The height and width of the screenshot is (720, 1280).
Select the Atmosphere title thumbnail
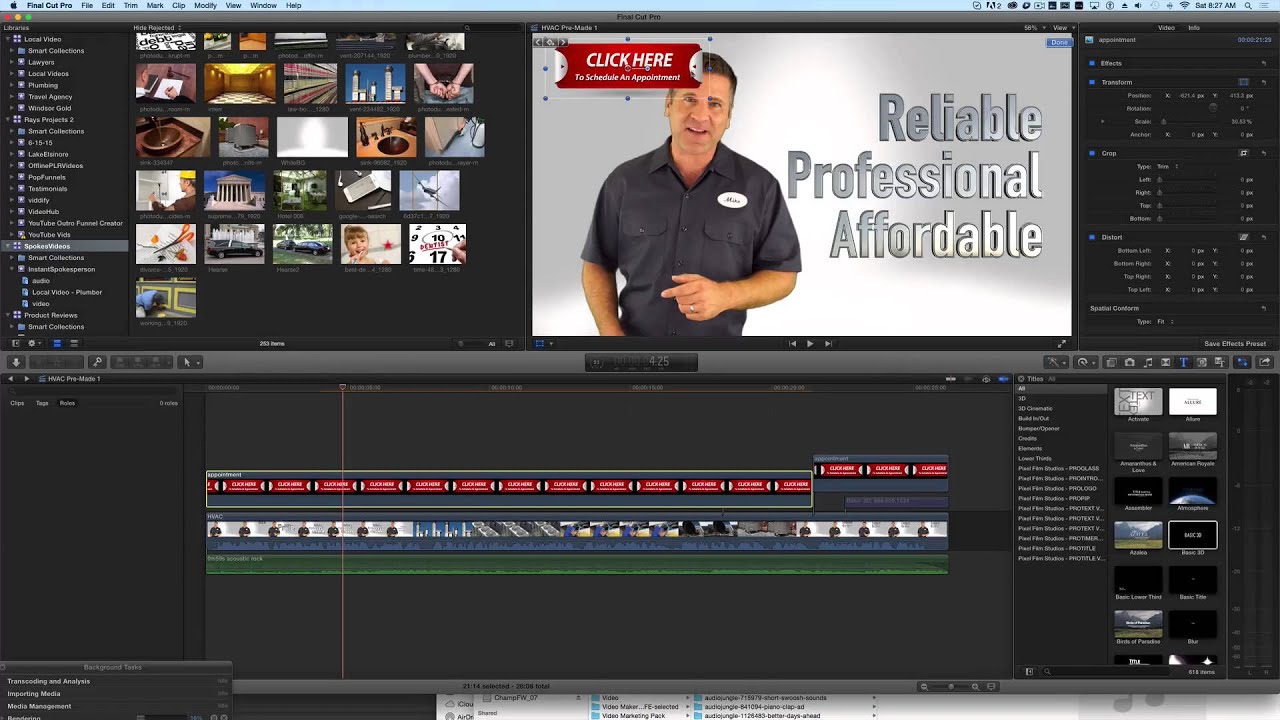(1193, 491)
